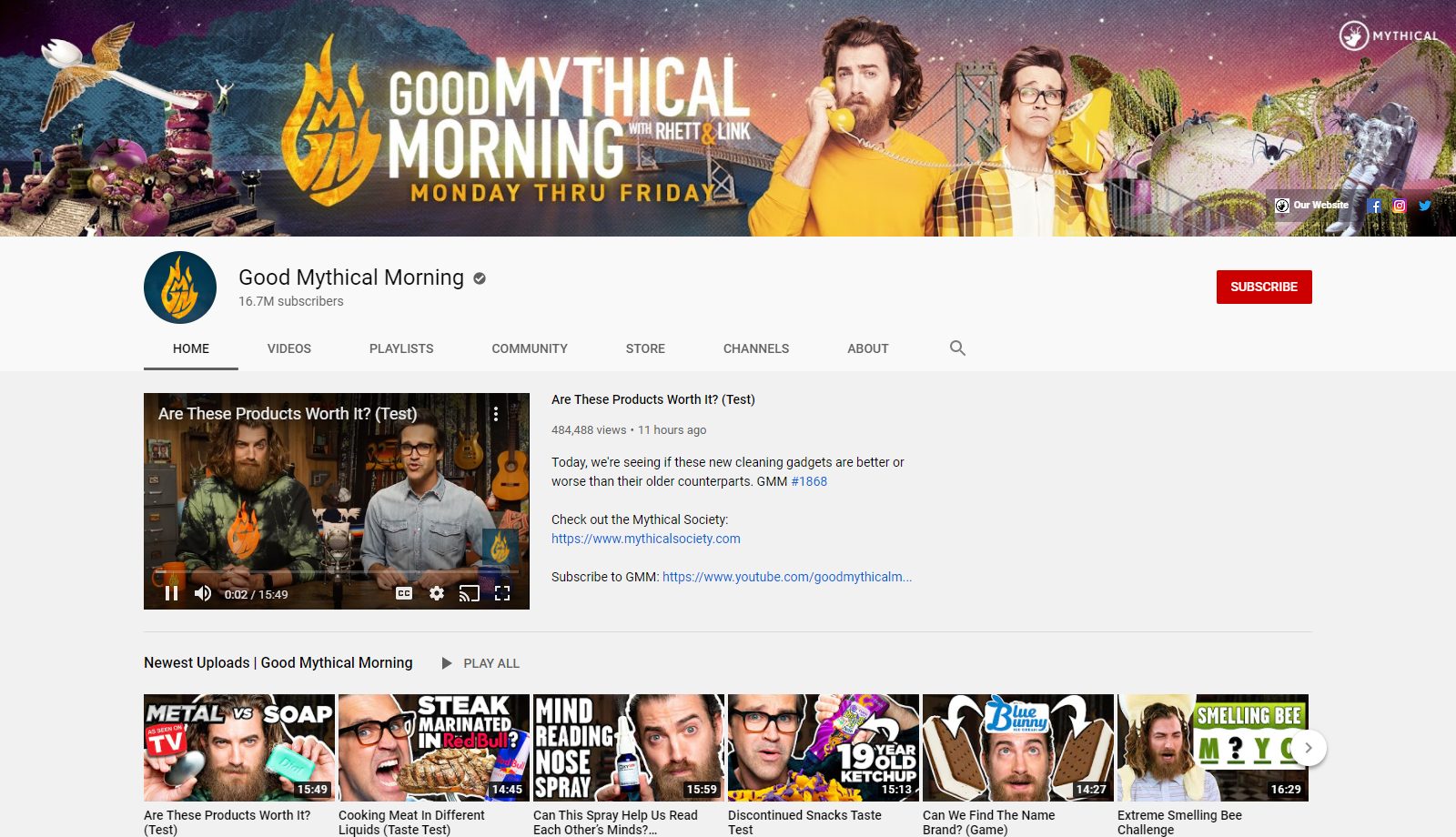The image size is (1456, 837).
Task: Open 'Can We Find The Name Brand?' title
Action: tap(988, 822)
